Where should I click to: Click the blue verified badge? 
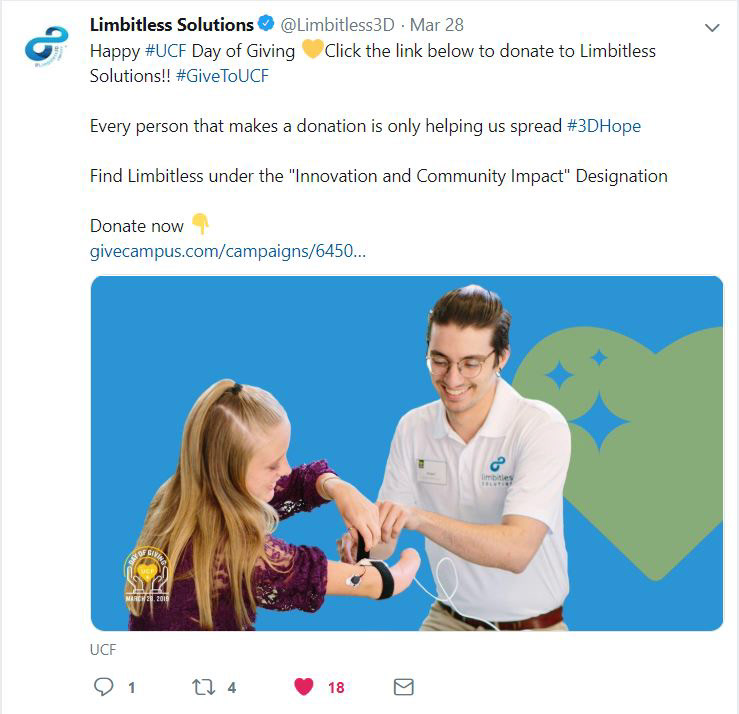pyautogui.click(x=267, y=23)
